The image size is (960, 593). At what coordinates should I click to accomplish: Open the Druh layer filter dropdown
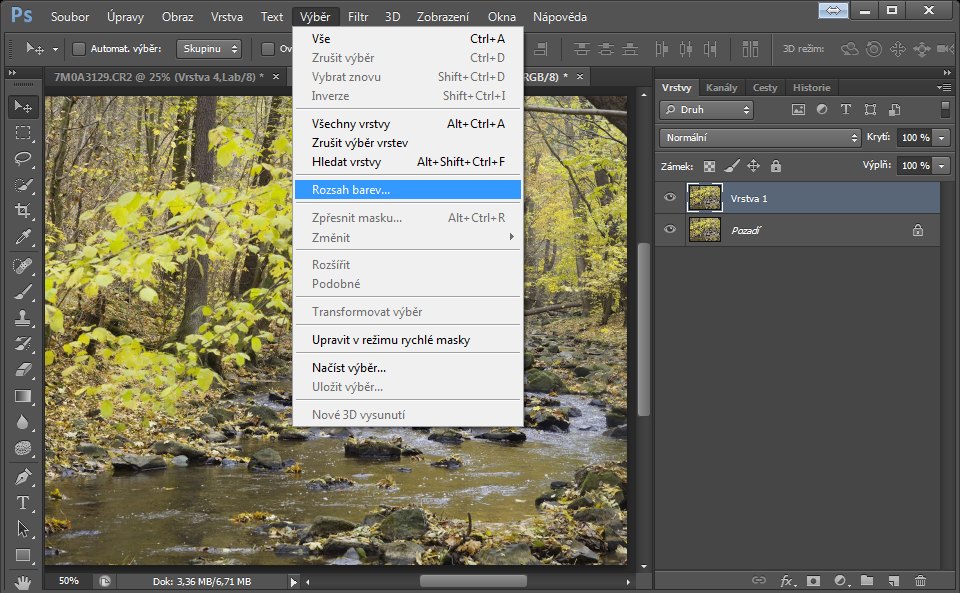click(x=708, y=110)
